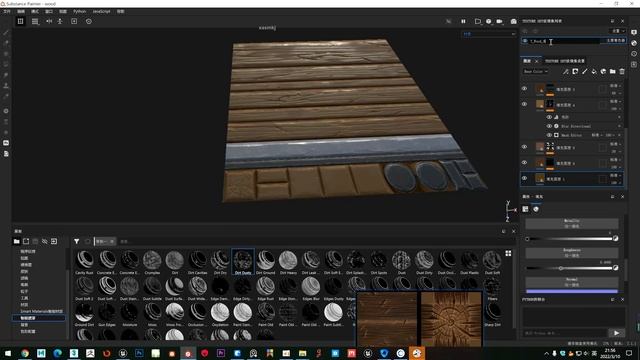Screen dimensions: 640x360
Task: Click the Roughness uniform color button
Action: [571, 253]
